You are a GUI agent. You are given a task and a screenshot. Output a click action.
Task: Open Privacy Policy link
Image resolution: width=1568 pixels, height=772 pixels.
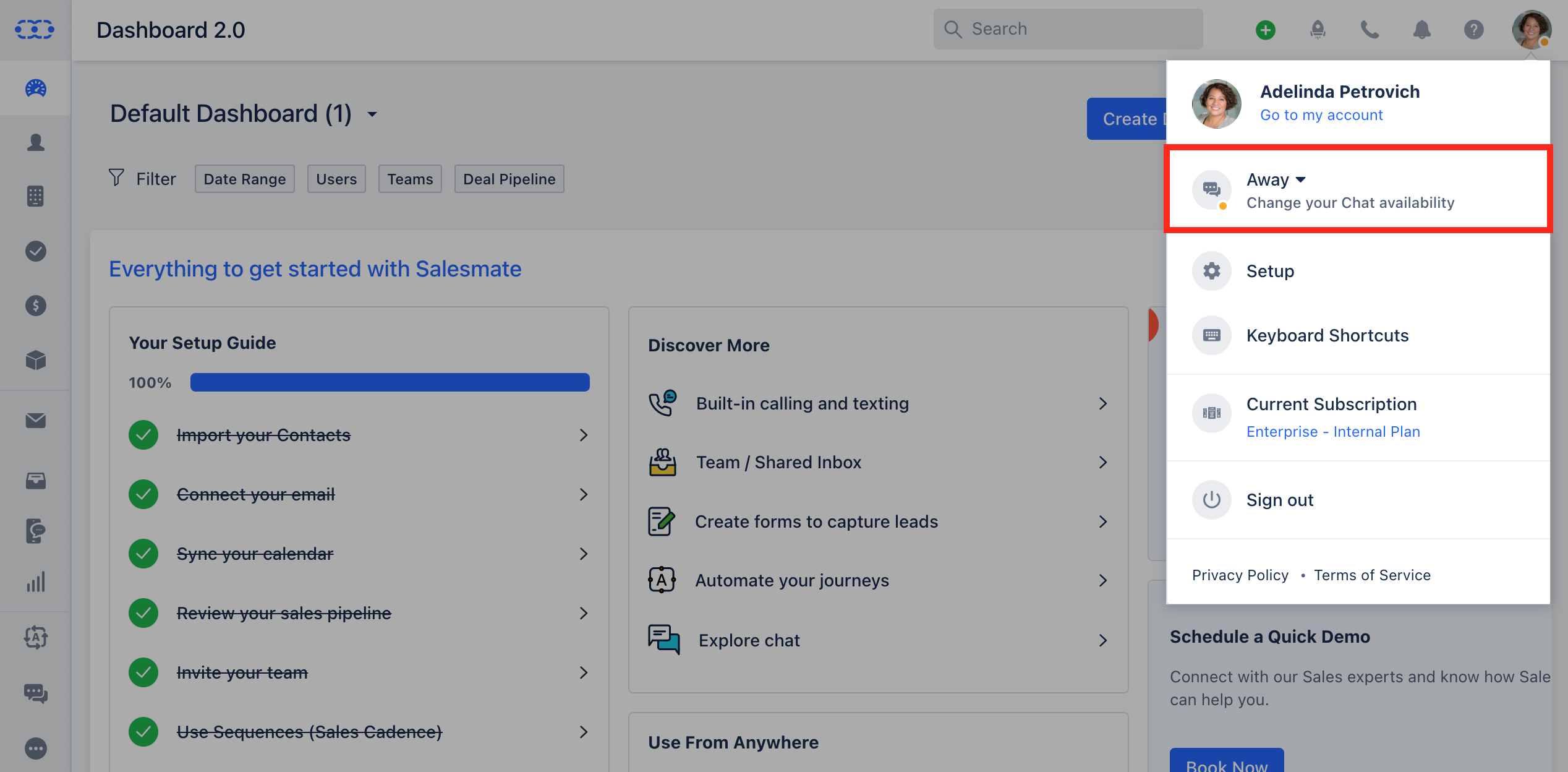coord(1240,575)
